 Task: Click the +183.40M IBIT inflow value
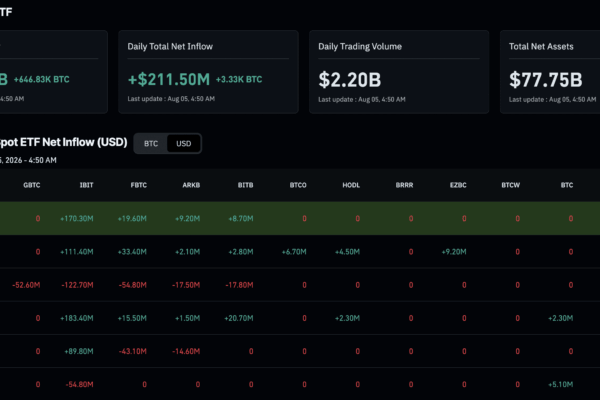point(77,318)
